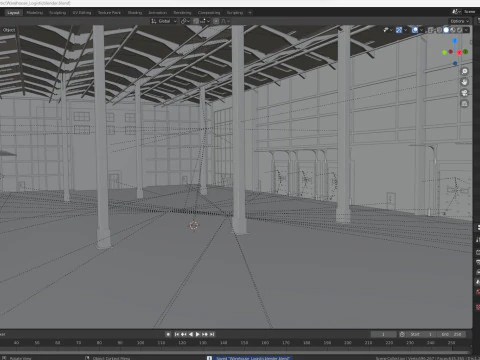Viewport: 480px width, 360px height.
Task: Switch to the Layout workspace tab
Action: tap(13, 13)
